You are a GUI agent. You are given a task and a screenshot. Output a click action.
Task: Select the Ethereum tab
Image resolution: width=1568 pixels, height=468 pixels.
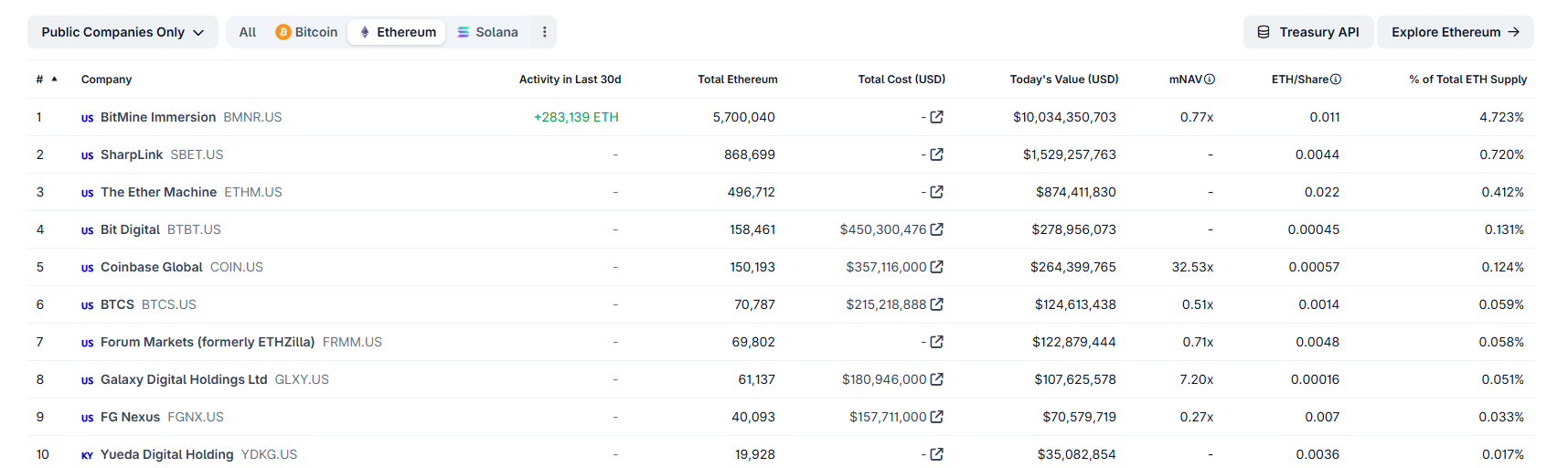pyautogui.click(x=398, y=32)
